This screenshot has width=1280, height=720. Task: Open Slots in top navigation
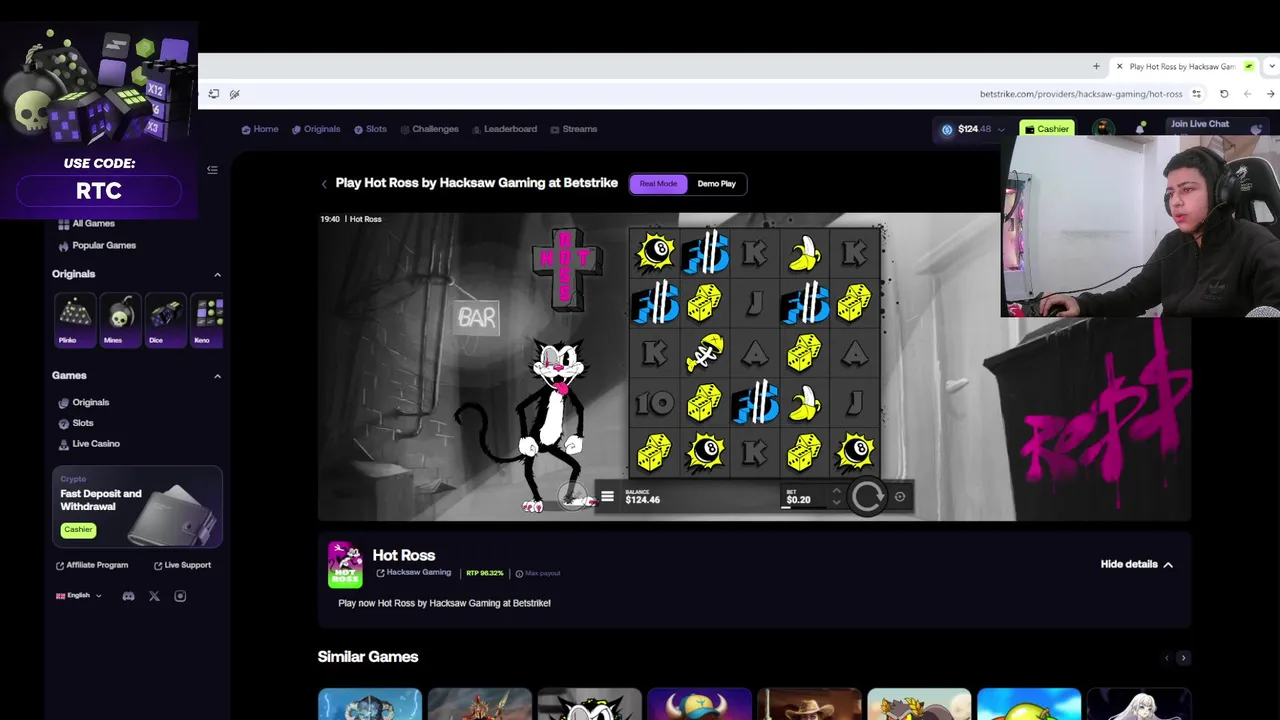point(370,129)
